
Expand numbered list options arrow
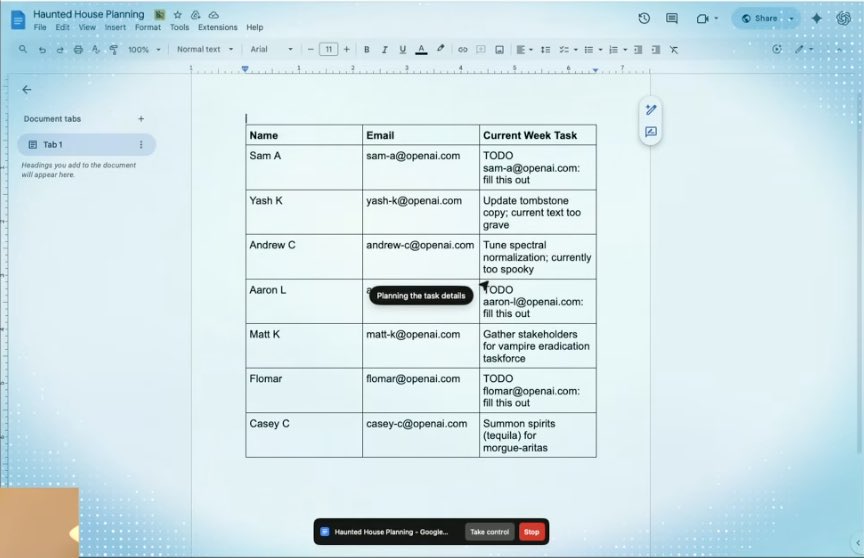click(625, 50)
